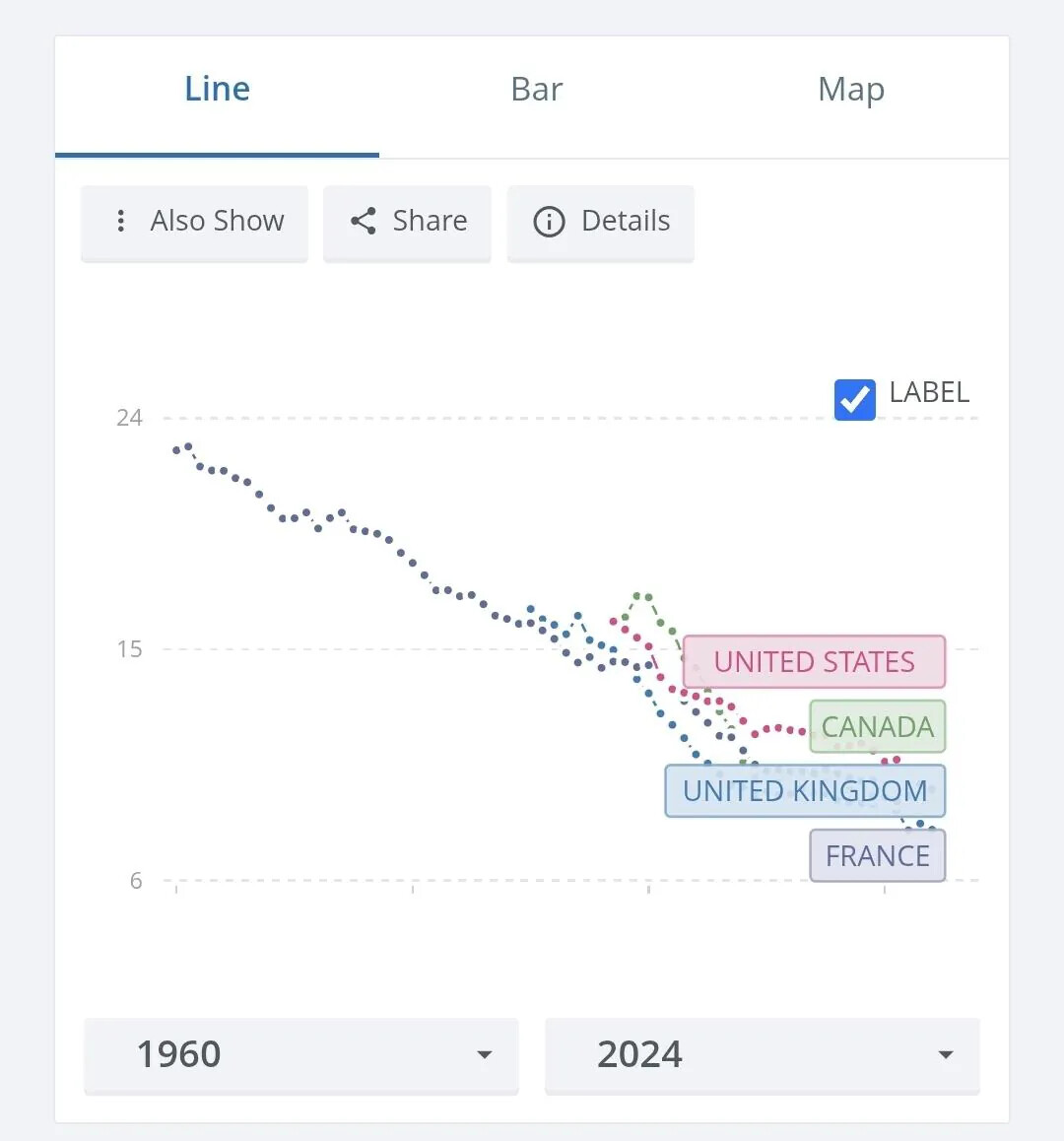Click the LABEL text next to the checkbox

[929, 392]
